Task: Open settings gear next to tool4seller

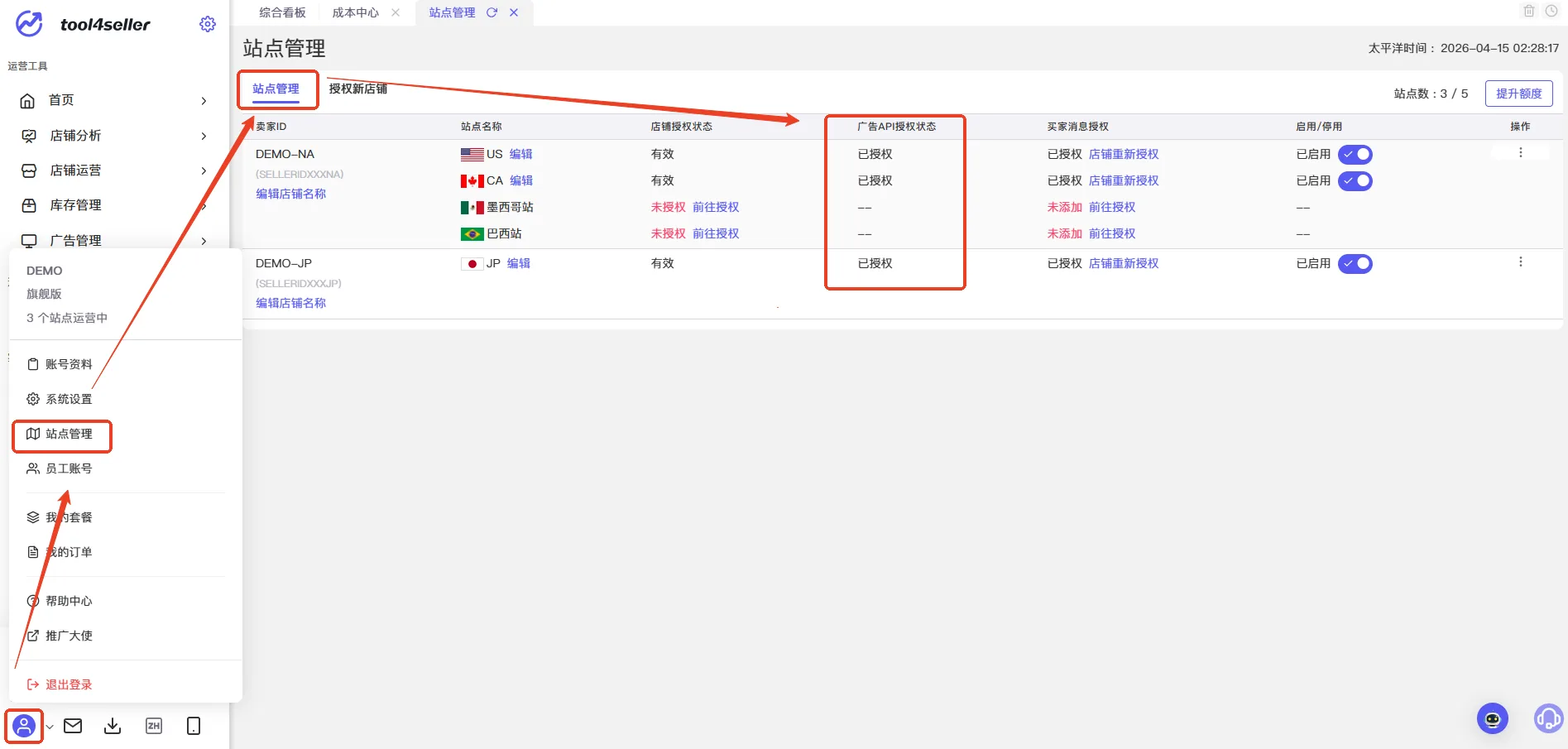Action: (208, 24)
